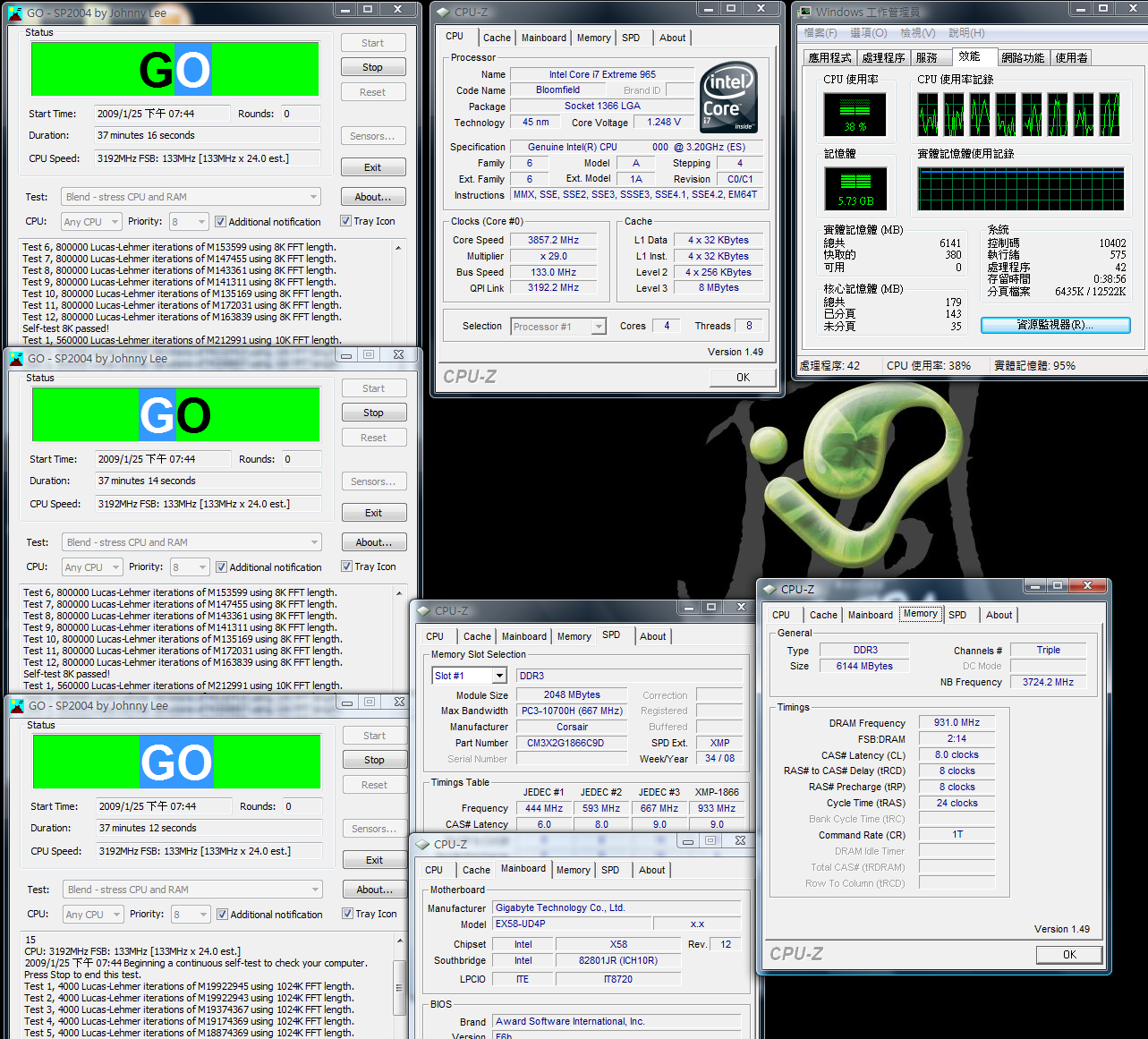Viewport: 1148px width, 1039px height.
Task: Switch to the Cache tab in the CPU-Z processor window
Action: [497, 38]
